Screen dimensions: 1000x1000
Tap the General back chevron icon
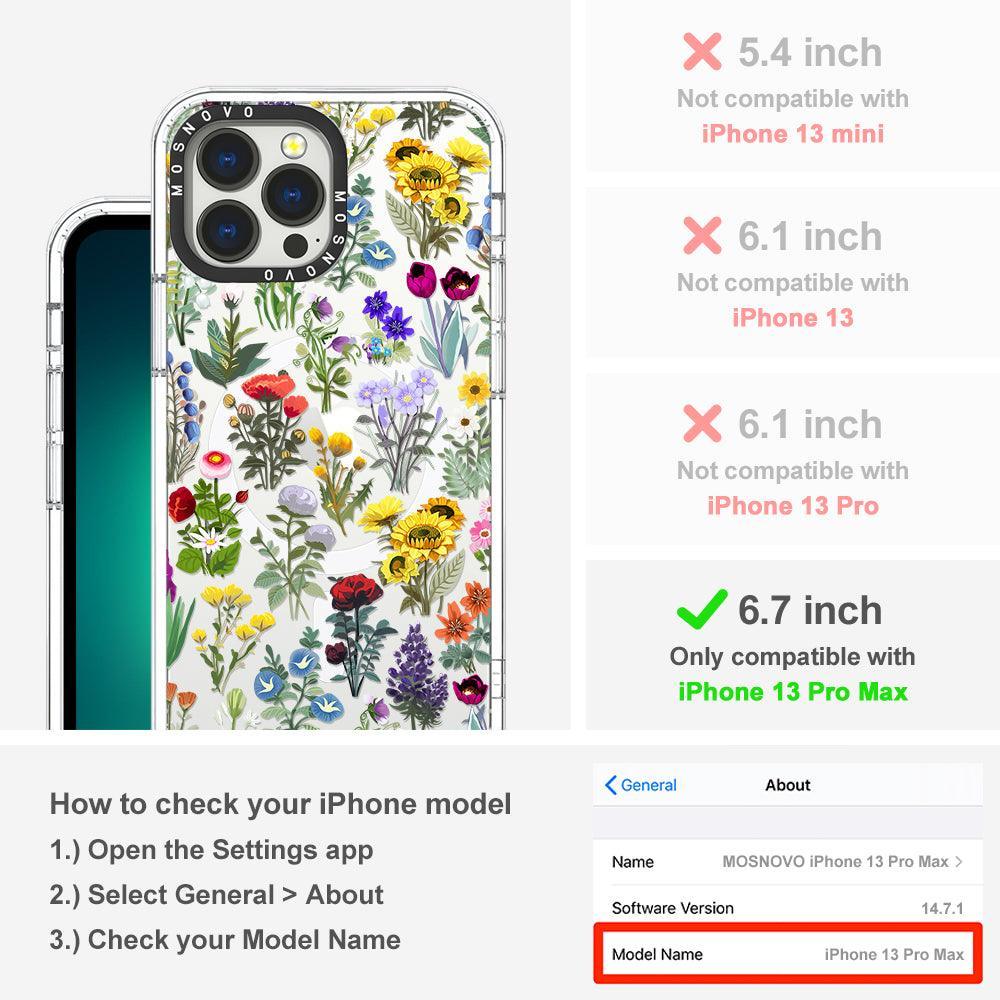[610, 785]
